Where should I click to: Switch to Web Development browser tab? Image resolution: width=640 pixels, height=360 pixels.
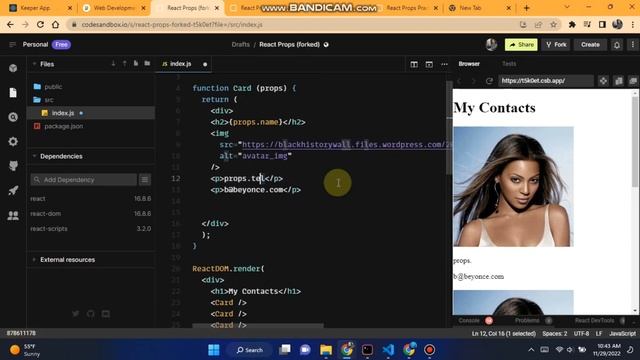click(114, 8)
